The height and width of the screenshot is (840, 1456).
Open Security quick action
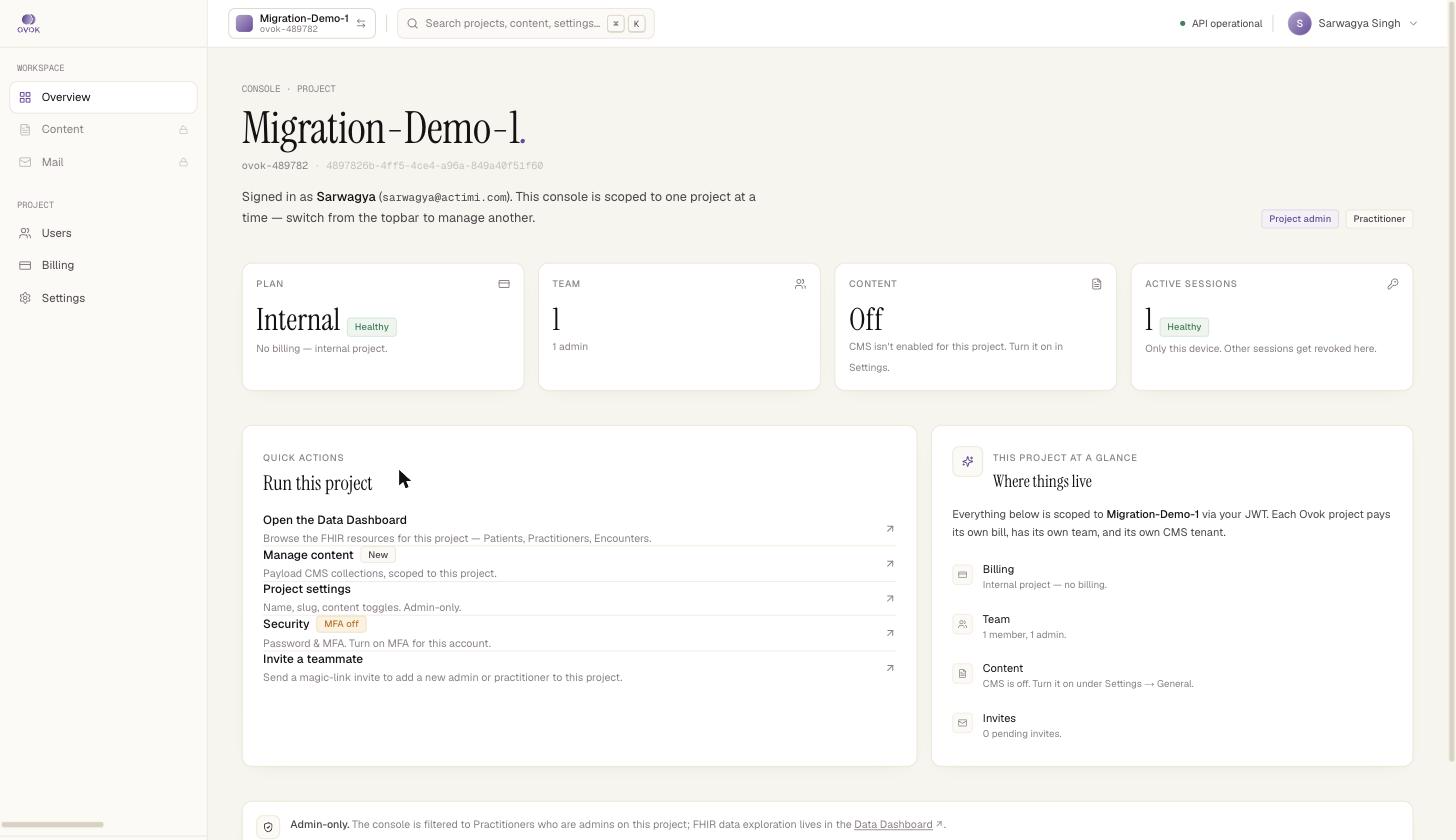click(x=579, y=633)
